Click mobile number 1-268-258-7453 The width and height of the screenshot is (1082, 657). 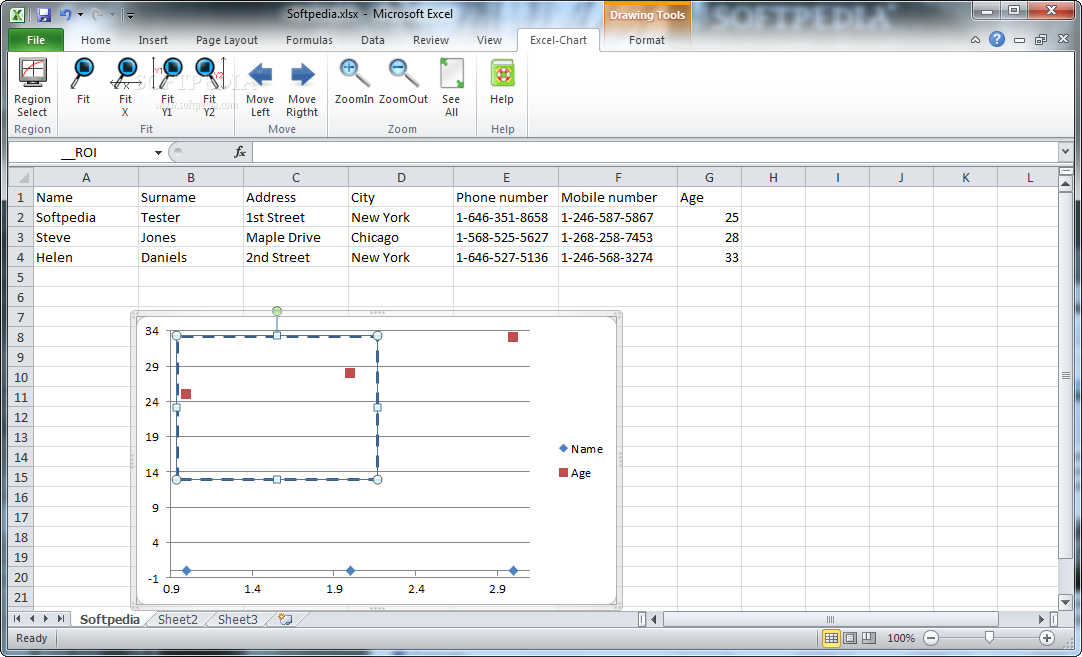pyautogui.click(x=618, y=237)
